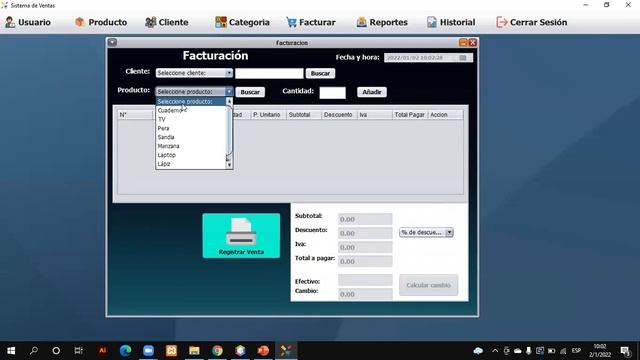Viewport: 640px width, 360px height.
Task: Close the Facturacion internal window
Action: click(x=473, y=42)
